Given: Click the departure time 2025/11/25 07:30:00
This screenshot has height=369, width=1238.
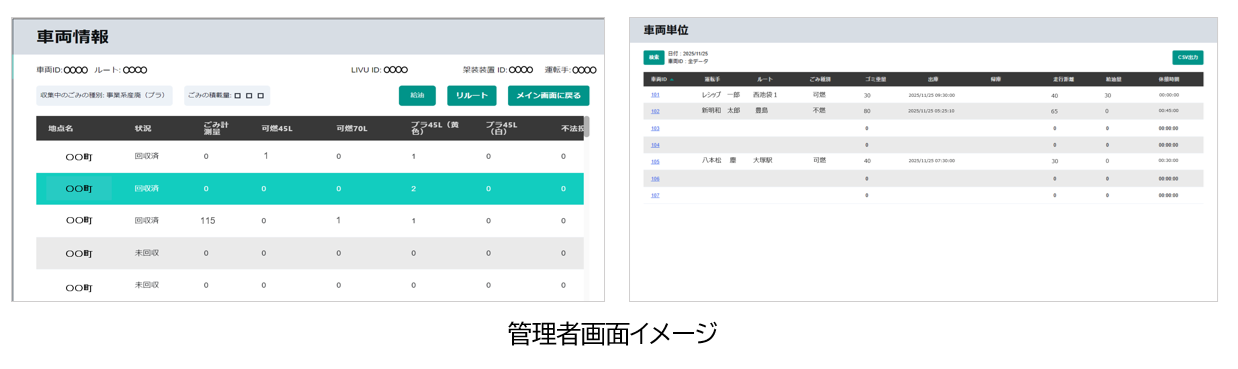Looking at the screenshot, I should (931, 161).
